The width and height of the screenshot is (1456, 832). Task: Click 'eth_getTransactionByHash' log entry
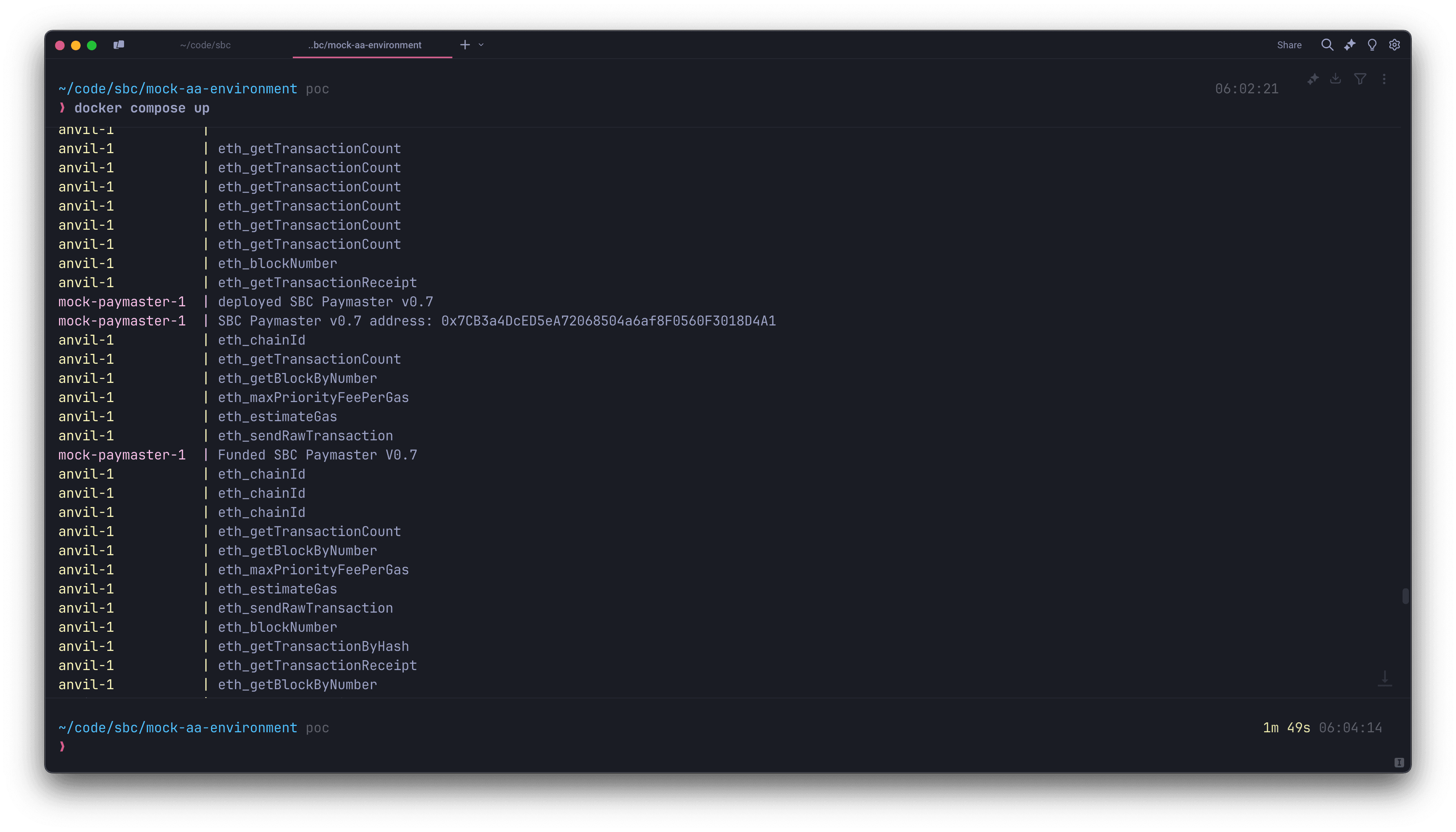pos(313,646)
